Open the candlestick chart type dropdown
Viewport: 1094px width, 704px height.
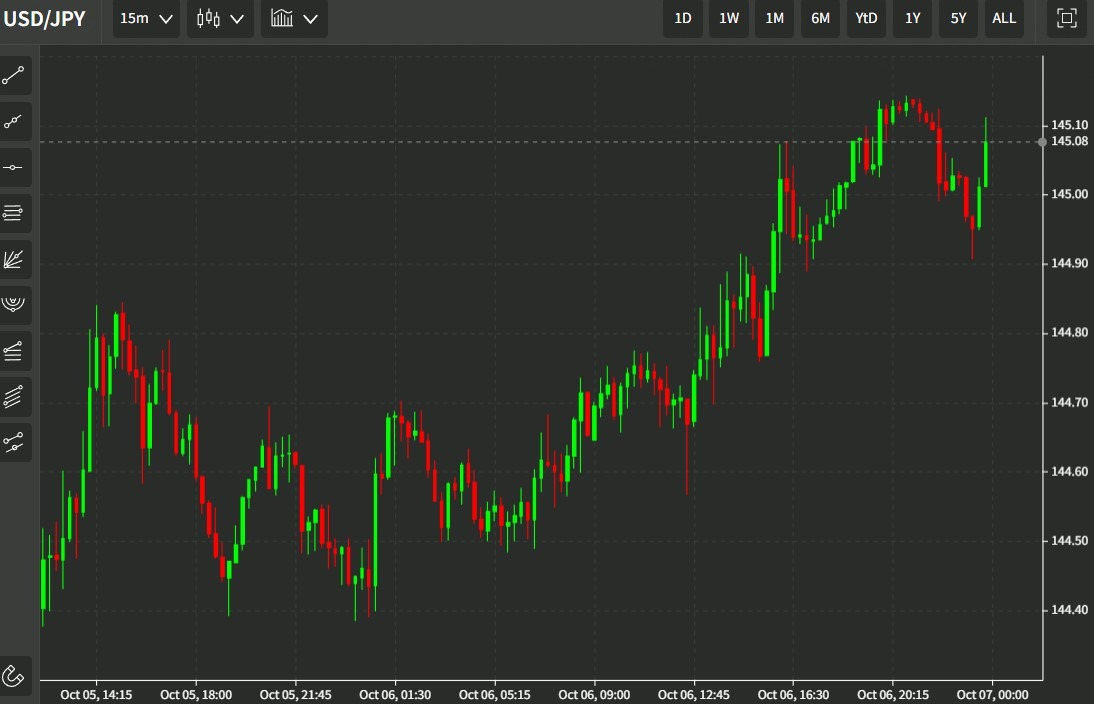[x=220, y=19]
